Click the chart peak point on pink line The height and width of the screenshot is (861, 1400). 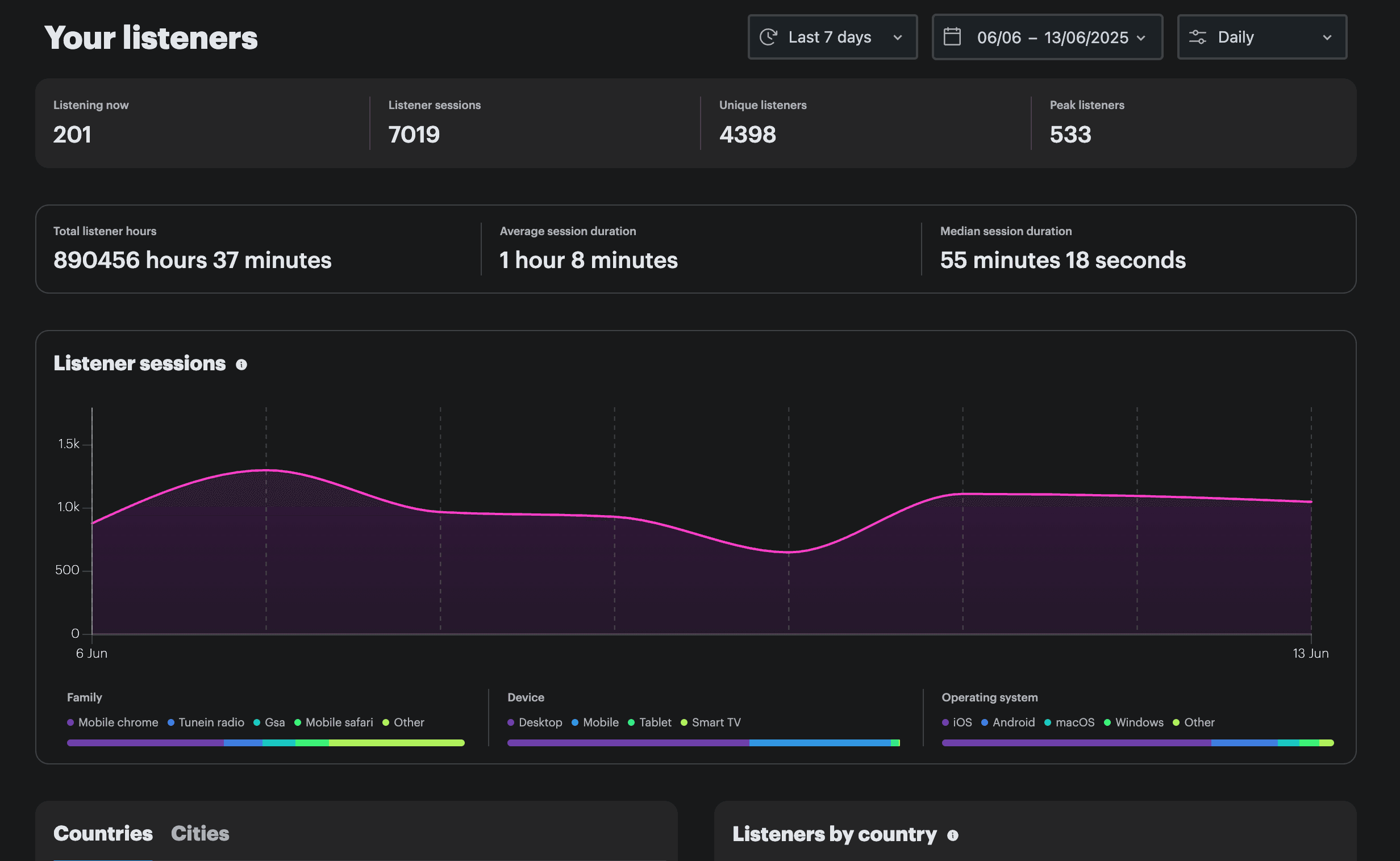coord(266,470)
